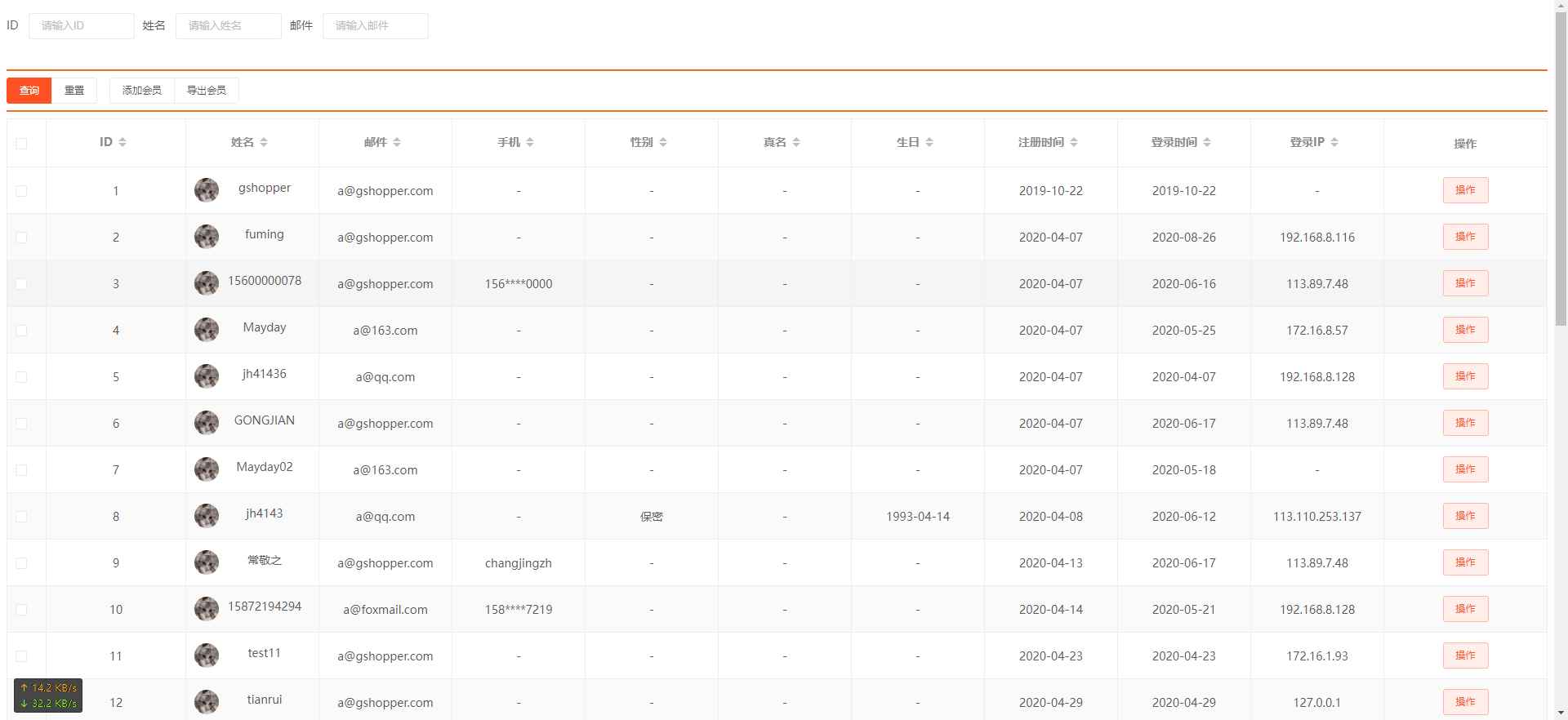1568x720 pixels.
Task: Click birthday 1993-04-14 cell
Action: click(918, 517)
